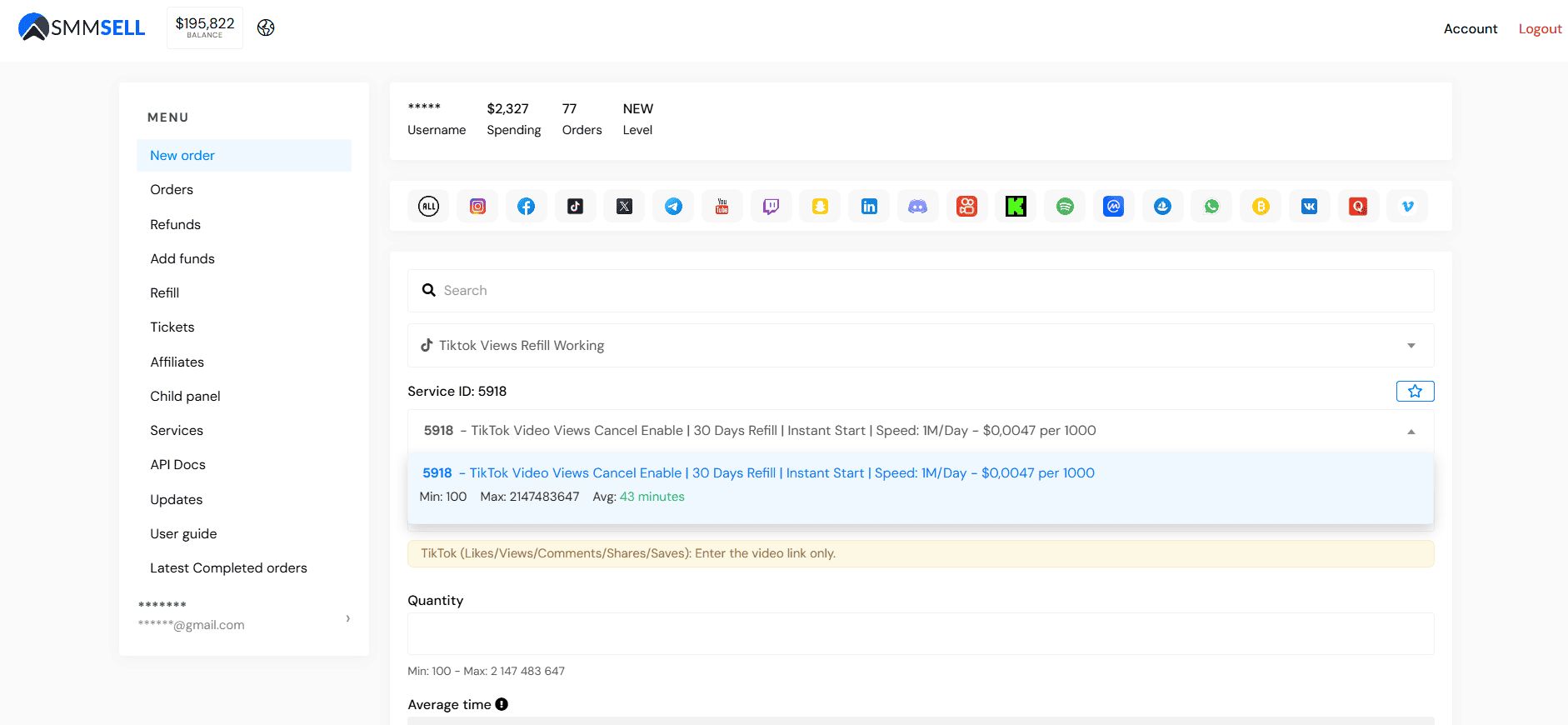
Task: Filter services by Kwai icon
Action: 967,206
